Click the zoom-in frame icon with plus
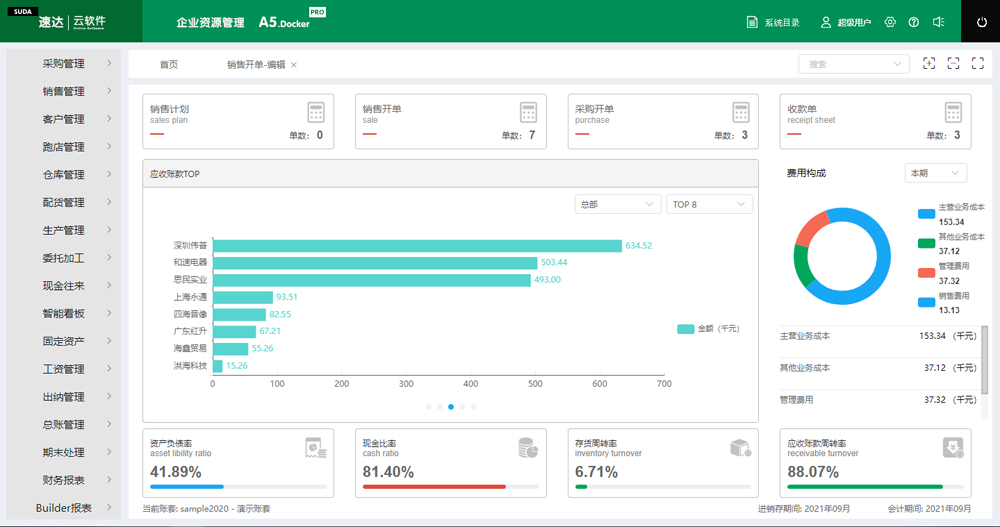 click(x=929, y=63)
